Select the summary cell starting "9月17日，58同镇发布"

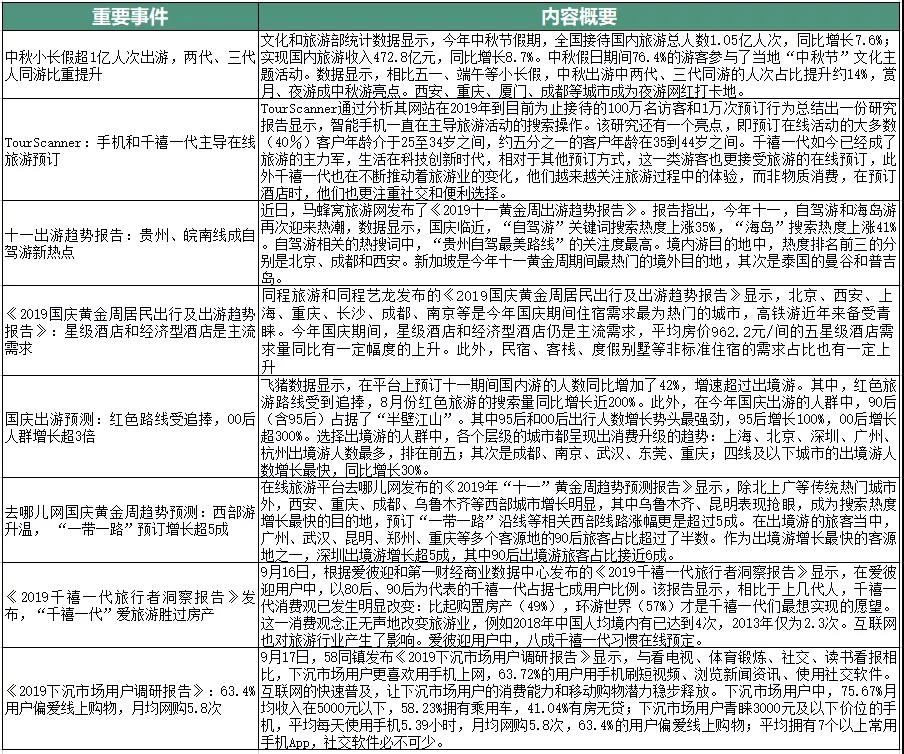579,699
